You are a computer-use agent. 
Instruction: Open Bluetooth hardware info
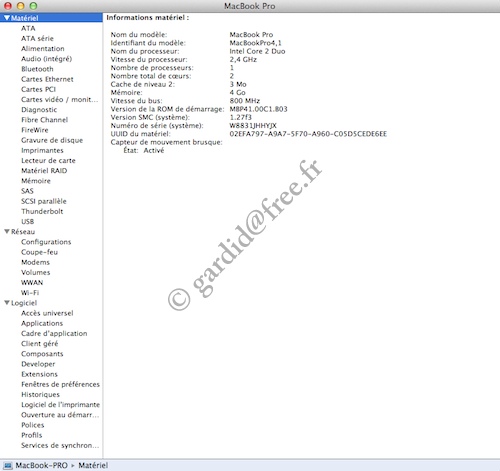pyautogui.click(x=37, y=69)
